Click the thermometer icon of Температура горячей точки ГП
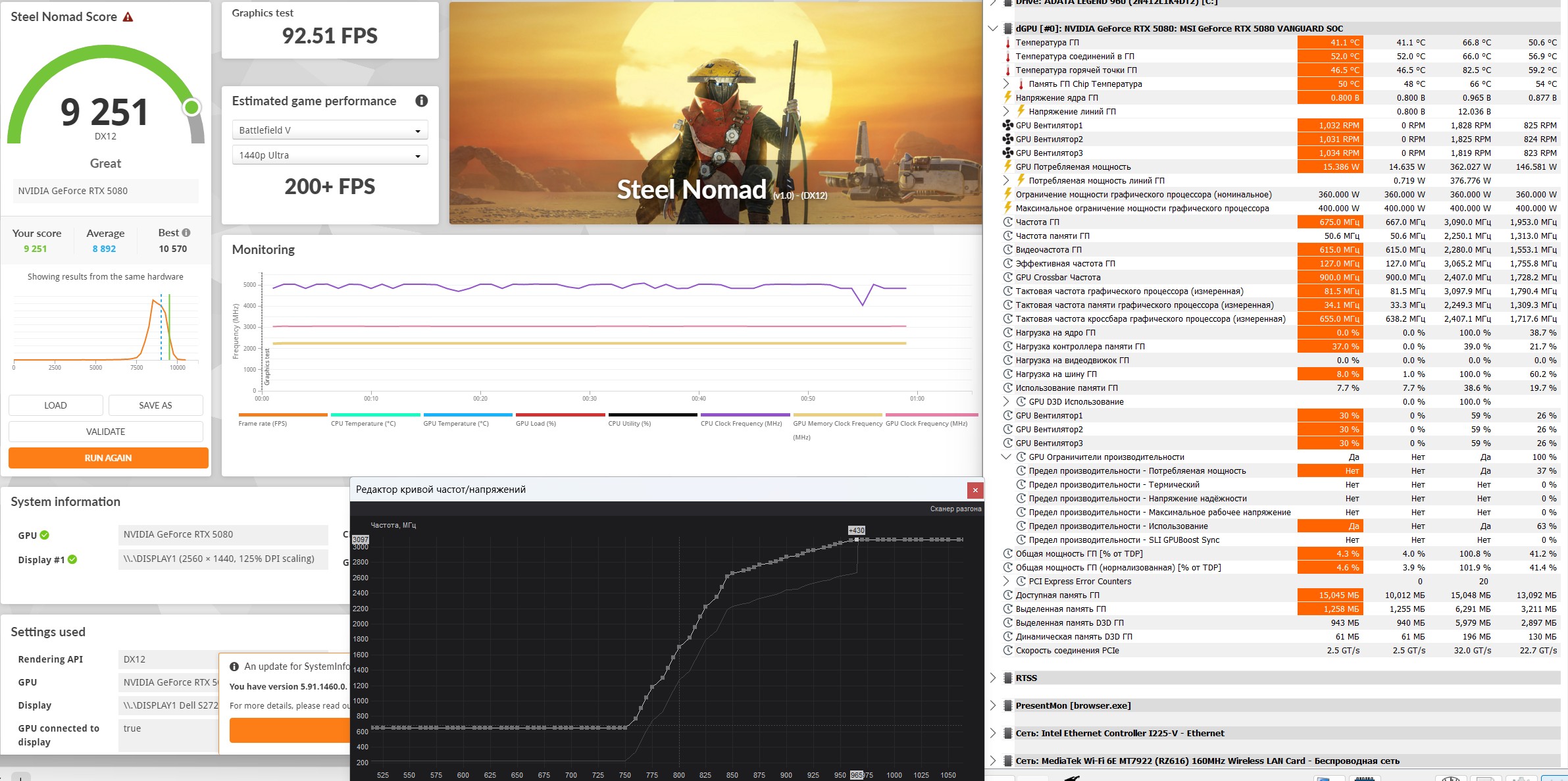The width and height of the screenshot is (1568, 781). 1007,70
